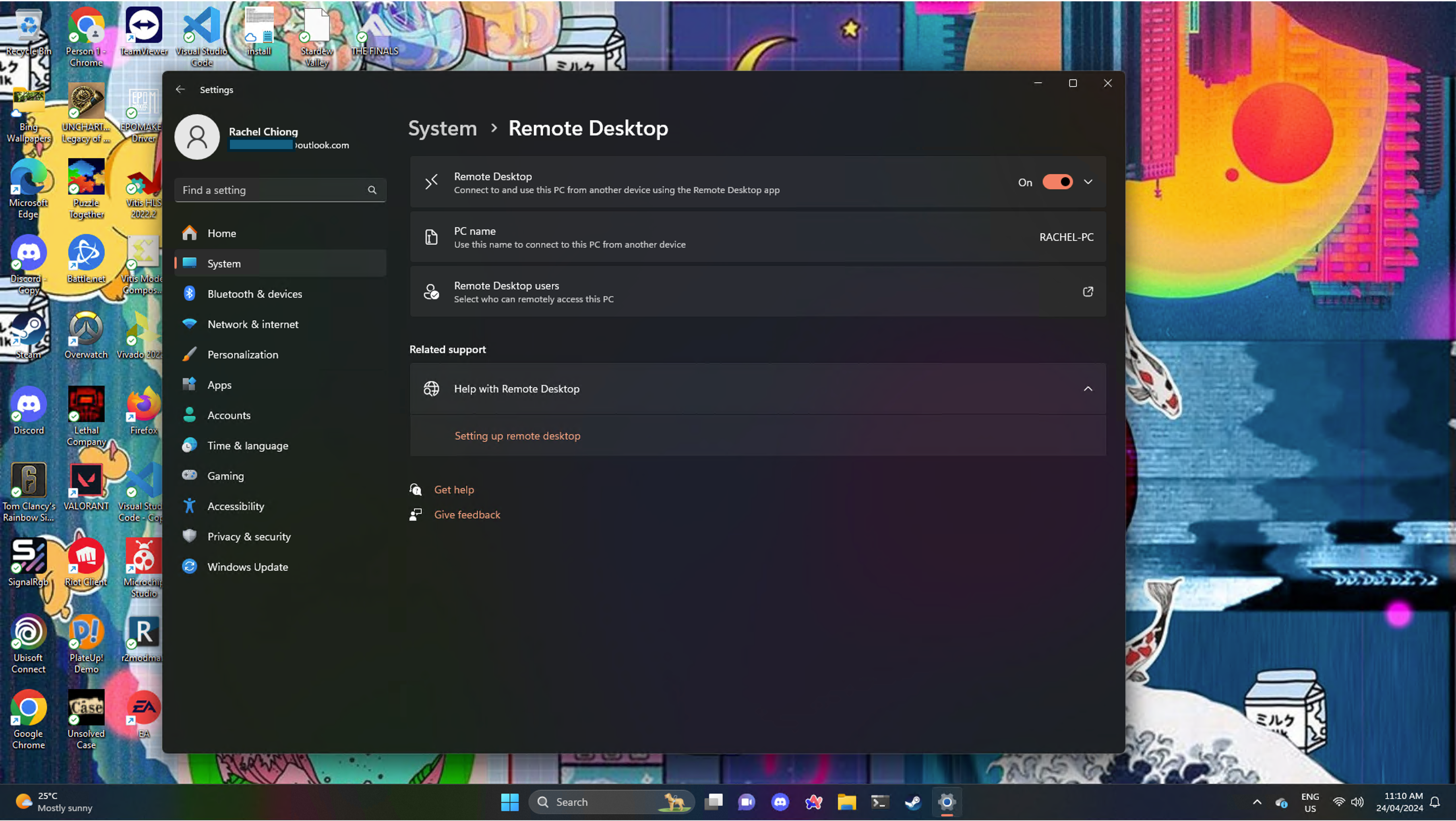Expand Remote Desktop settings chevron

[x=1089, y=182]
